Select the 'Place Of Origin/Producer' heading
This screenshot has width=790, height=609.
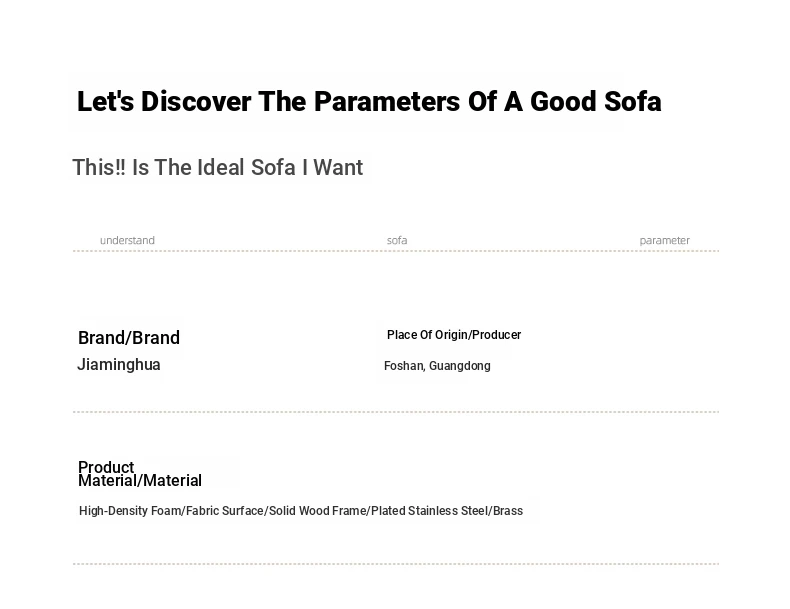[454, 335]
